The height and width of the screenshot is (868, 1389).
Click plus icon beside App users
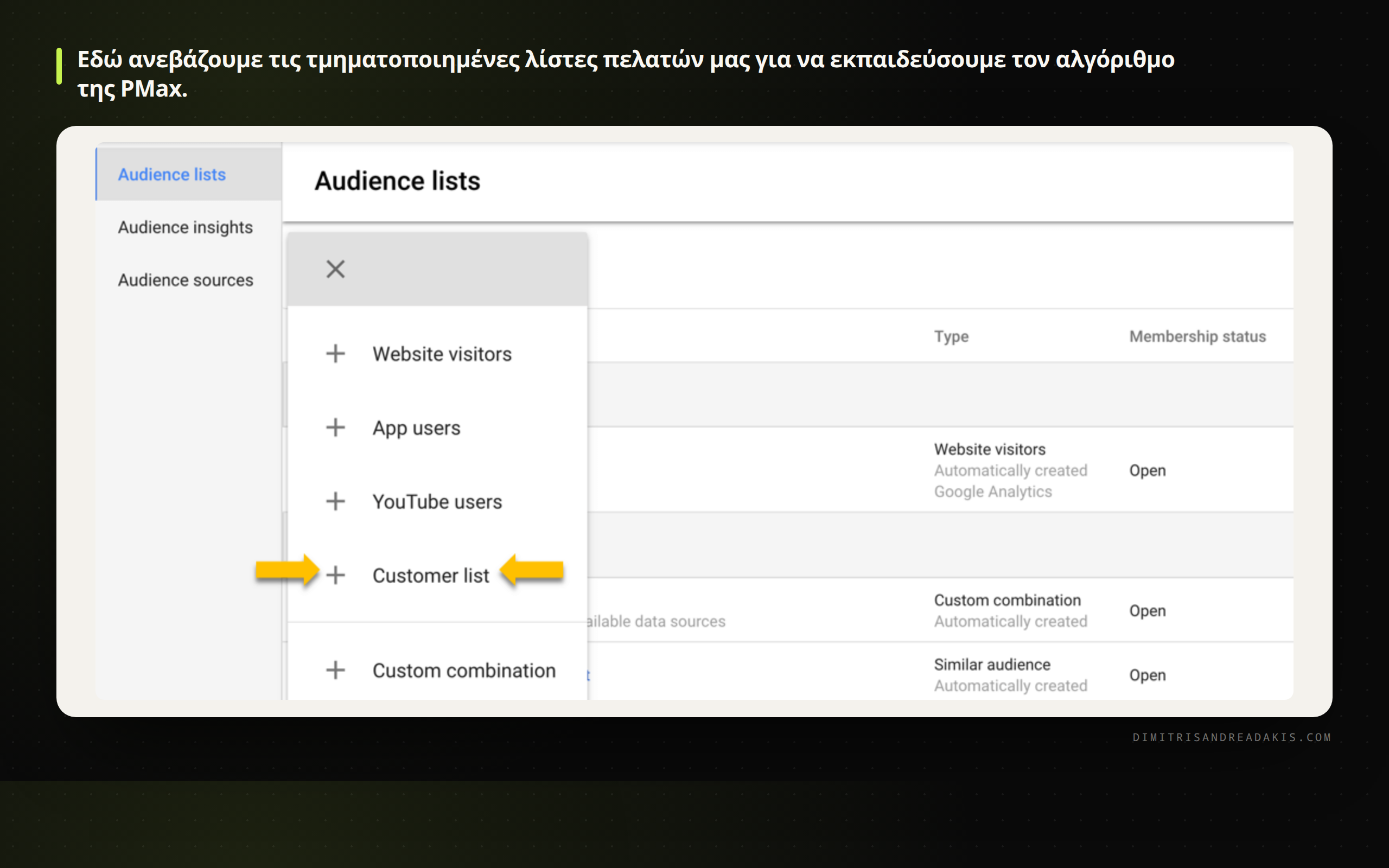point(335,427)
